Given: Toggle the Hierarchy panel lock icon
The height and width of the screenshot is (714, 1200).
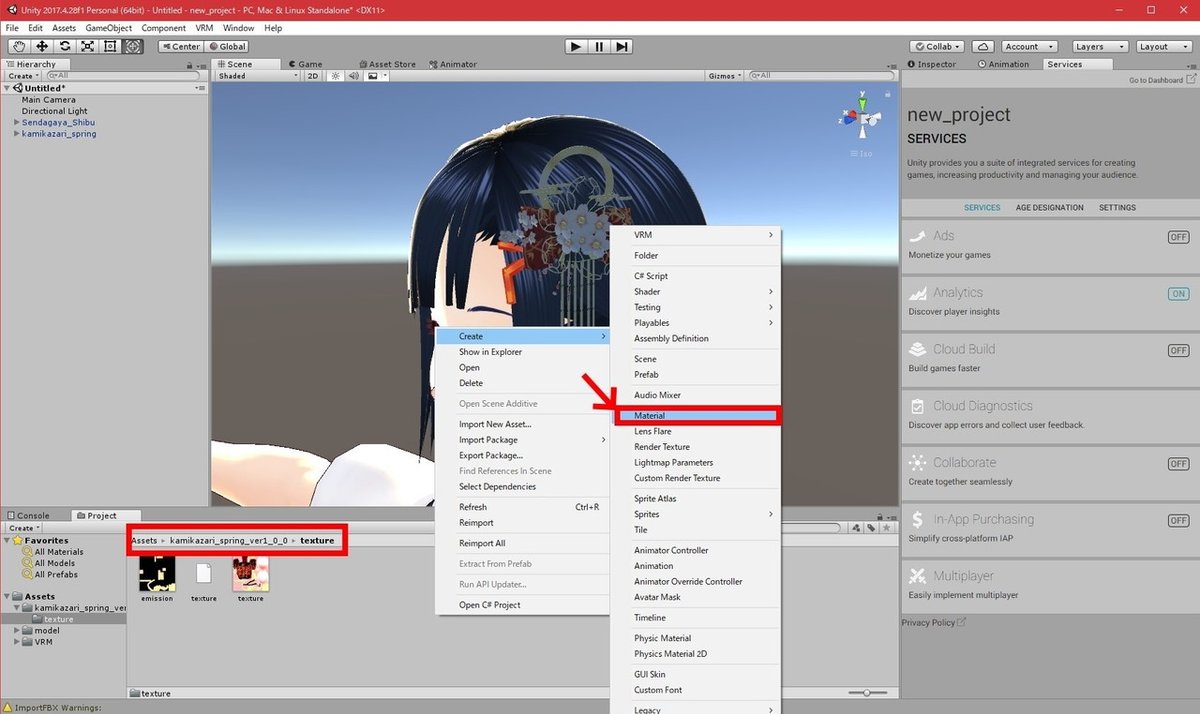Looking at the screenshot, I should (x=190, y=64).
